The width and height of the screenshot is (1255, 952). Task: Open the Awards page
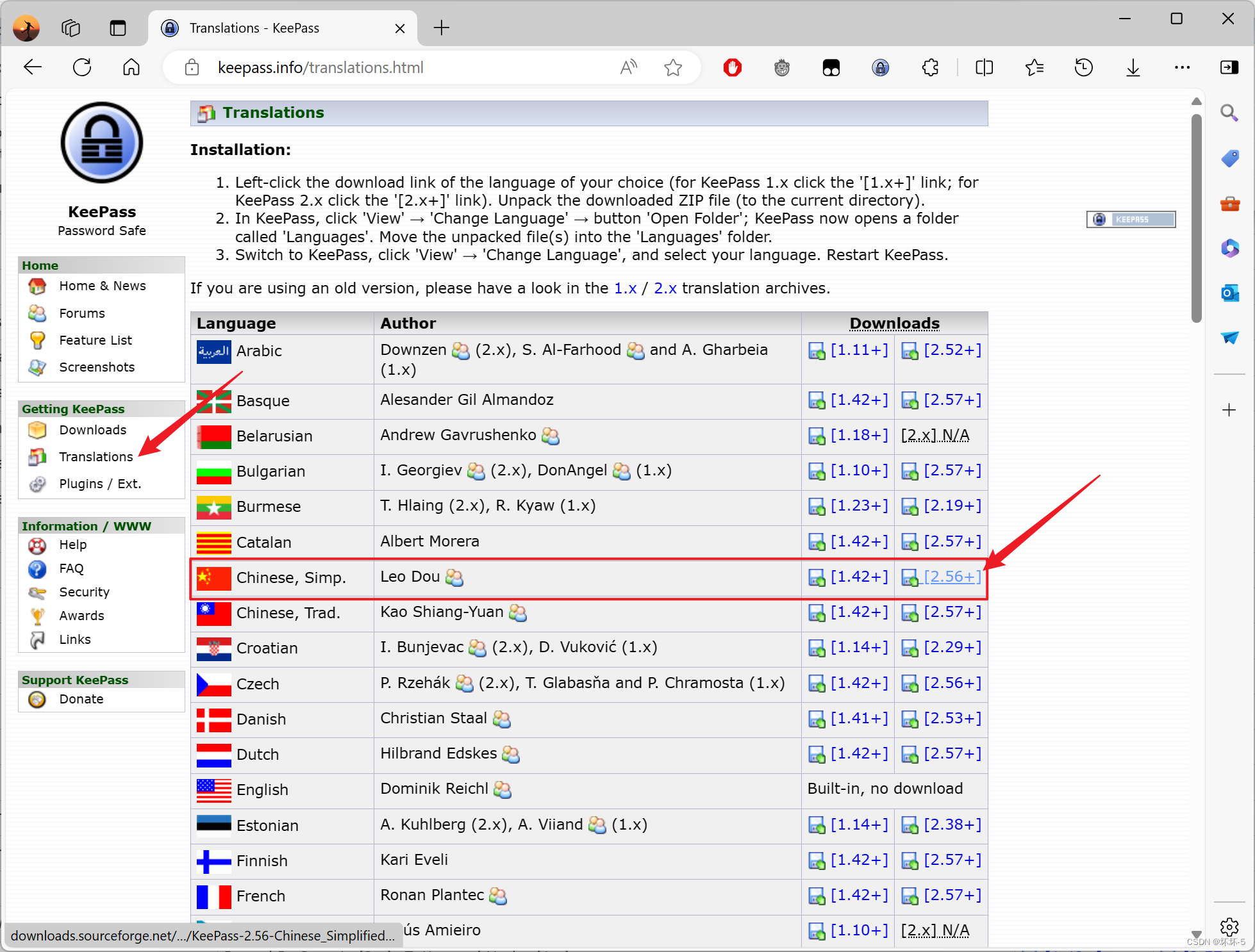[x=81, y=616]
